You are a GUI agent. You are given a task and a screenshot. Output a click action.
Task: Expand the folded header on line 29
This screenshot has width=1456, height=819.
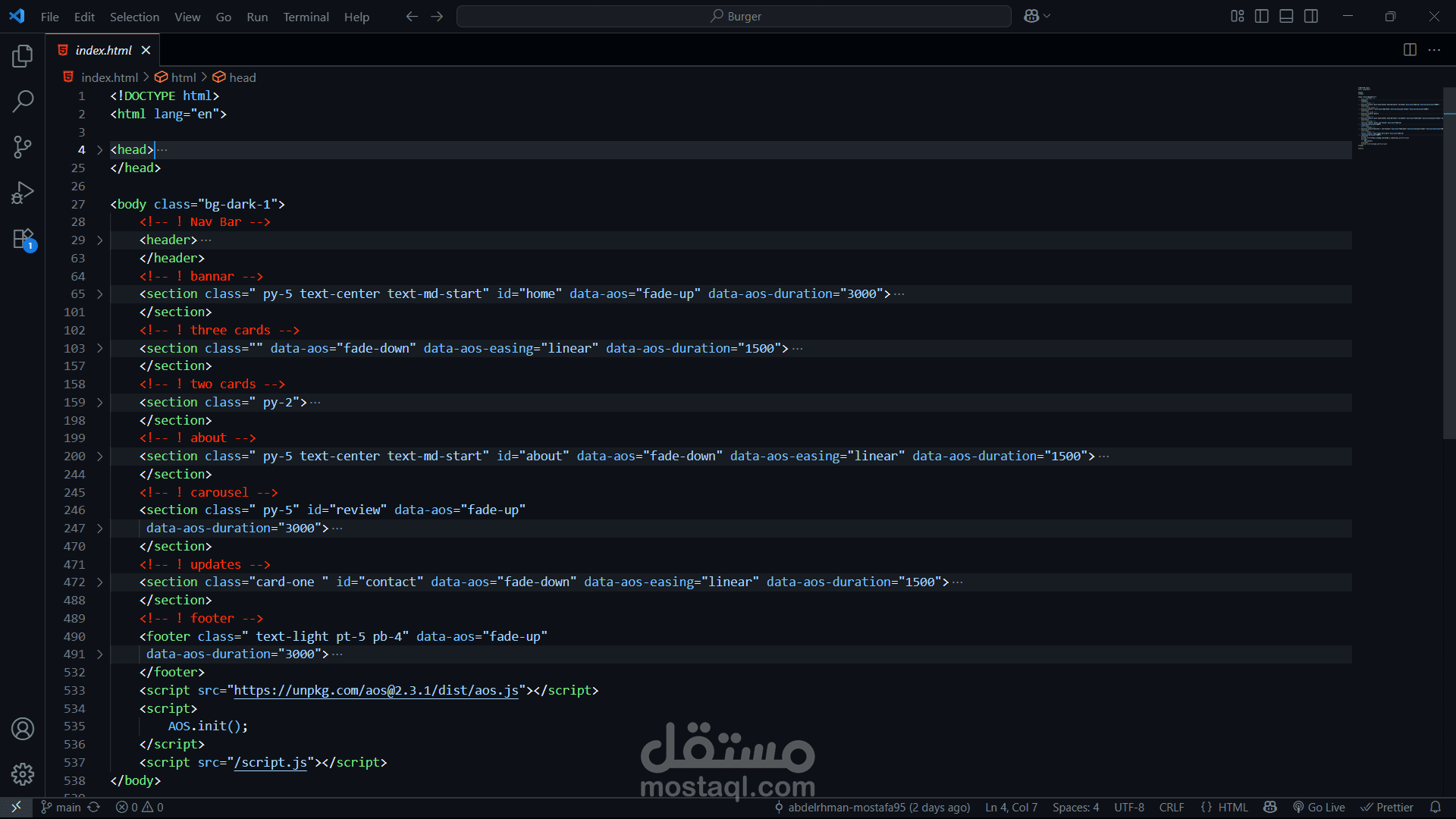pos(99,240)
